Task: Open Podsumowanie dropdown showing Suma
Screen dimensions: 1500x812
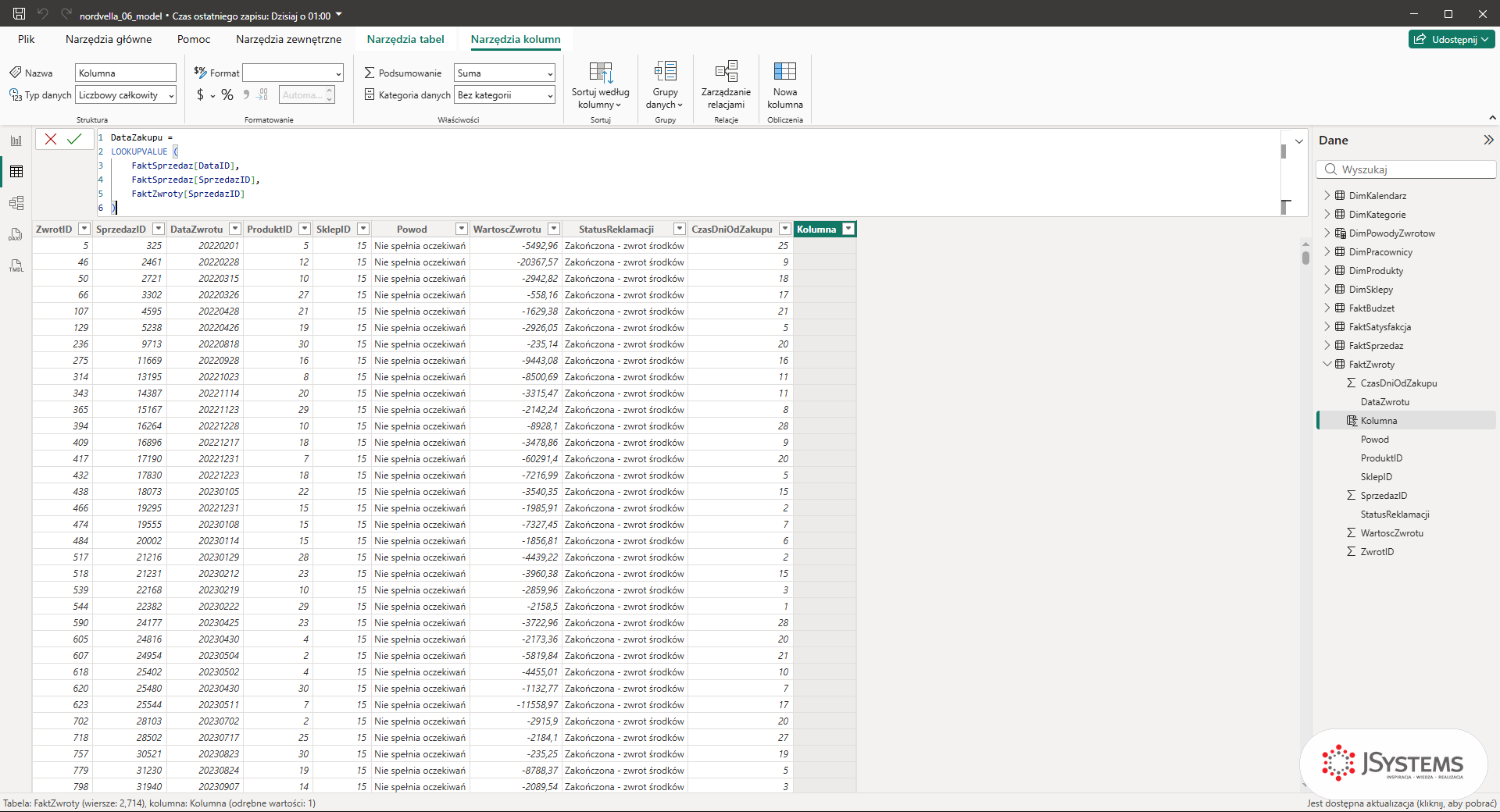Action: tap(505, 73)
